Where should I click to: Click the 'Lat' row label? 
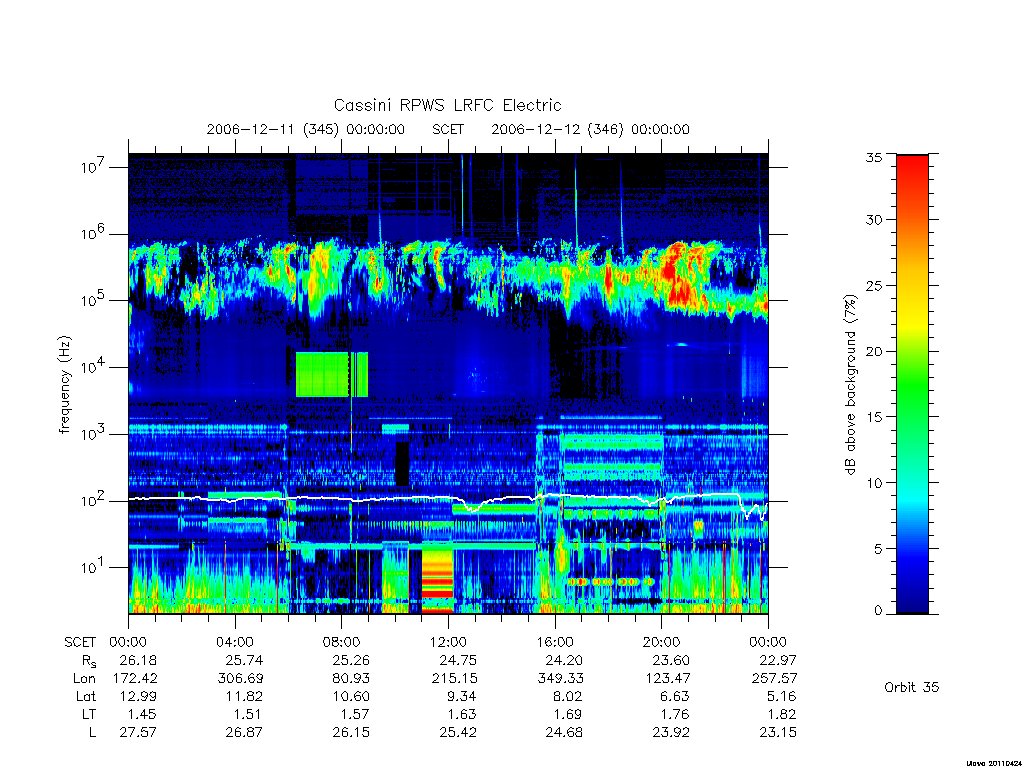86,696
